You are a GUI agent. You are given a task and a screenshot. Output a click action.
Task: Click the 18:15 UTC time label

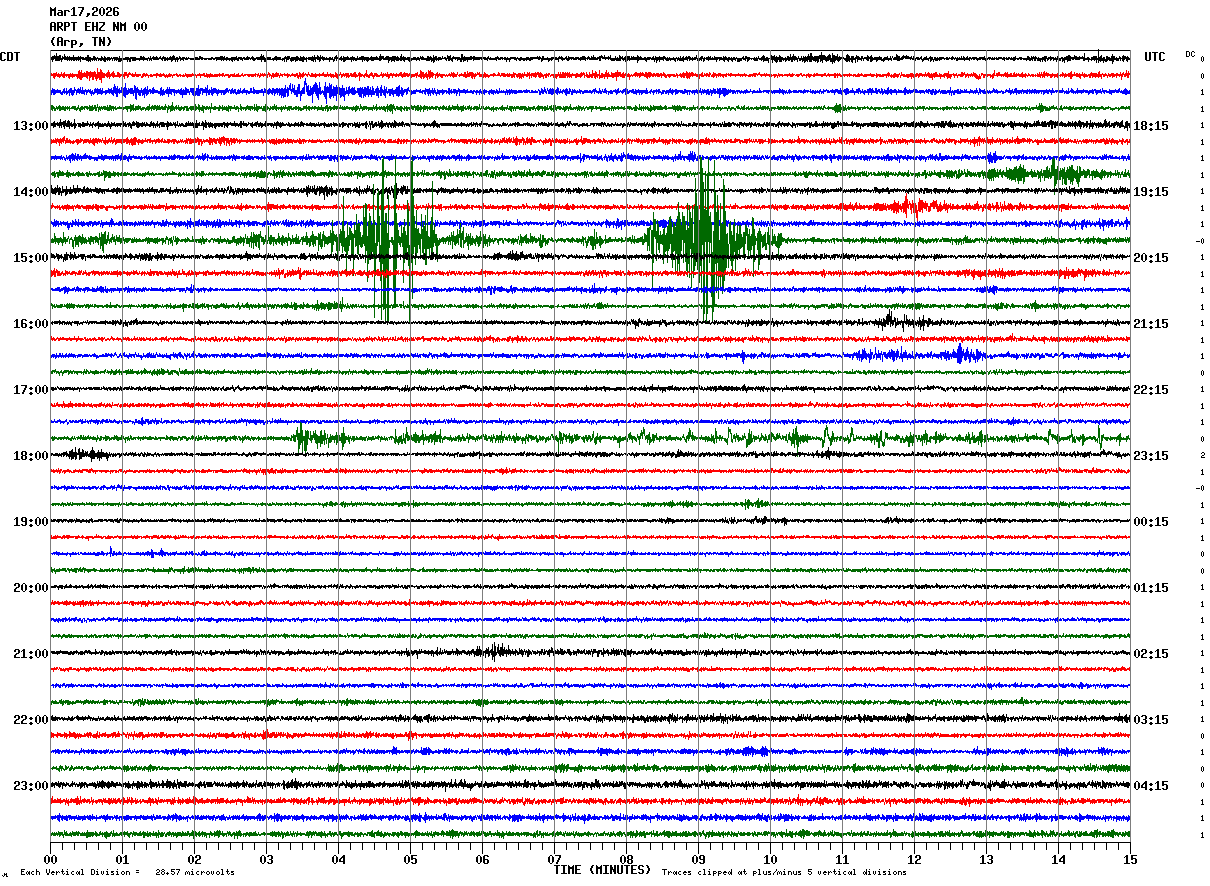(x=1152, y=126)
